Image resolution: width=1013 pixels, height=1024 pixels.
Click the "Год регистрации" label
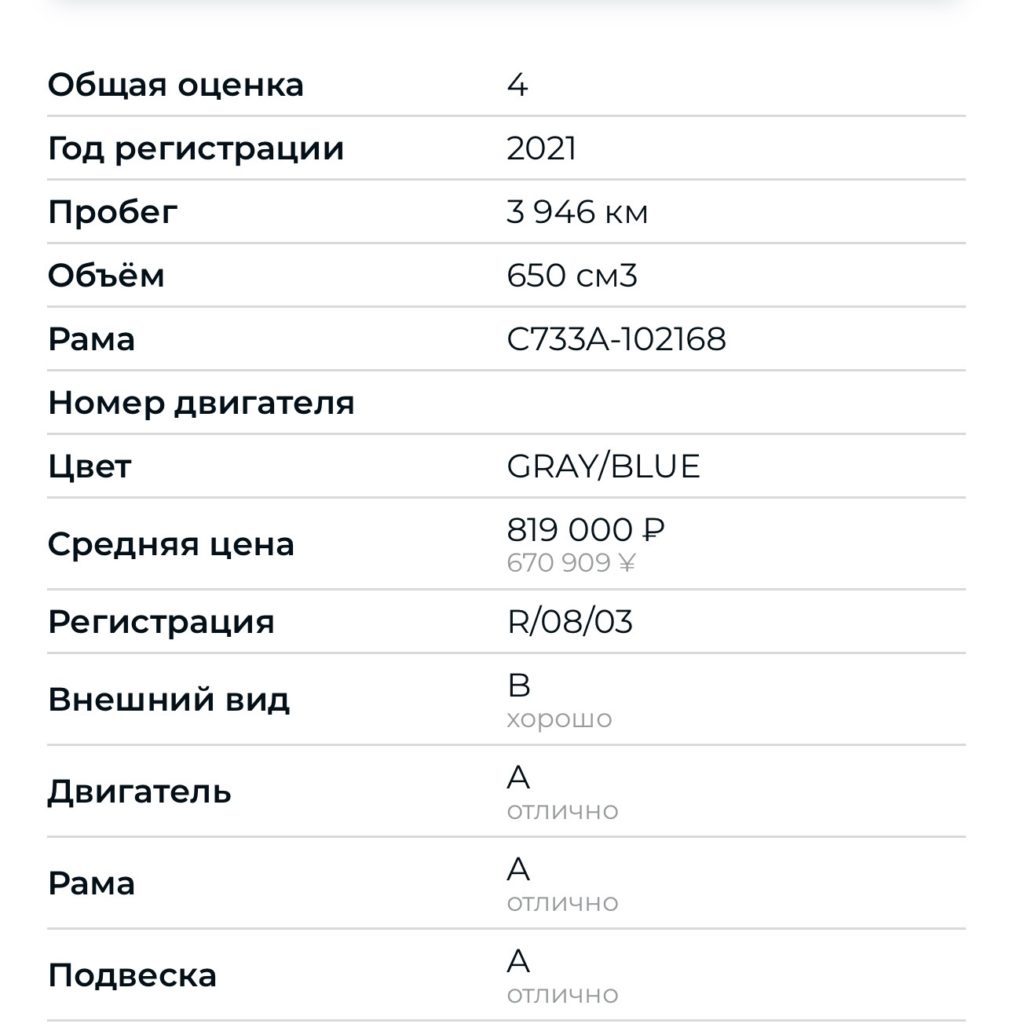click(195, 149)
